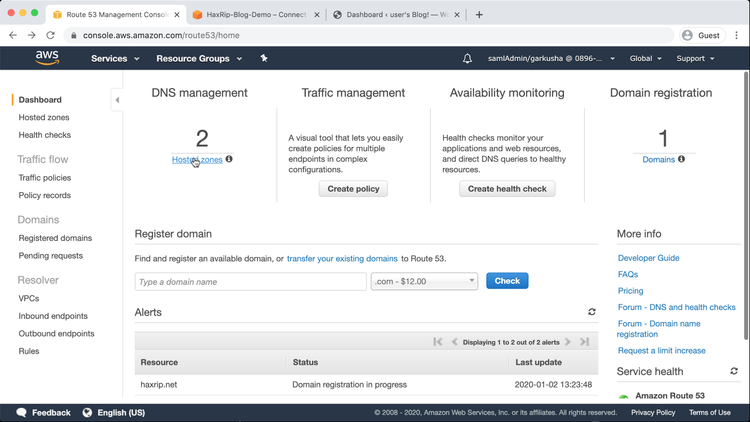
Task: Refresh the Alerts list
Action: 591,313
